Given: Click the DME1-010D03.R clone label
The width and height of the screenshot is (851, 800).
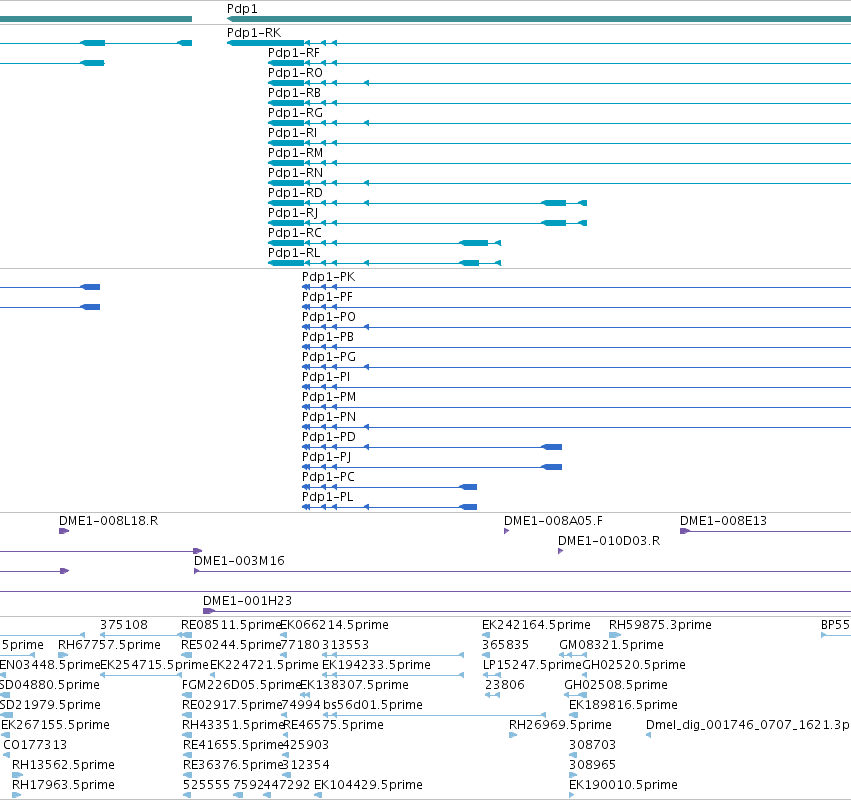Looking at the screenshot, I should click(x=609, y=541).
